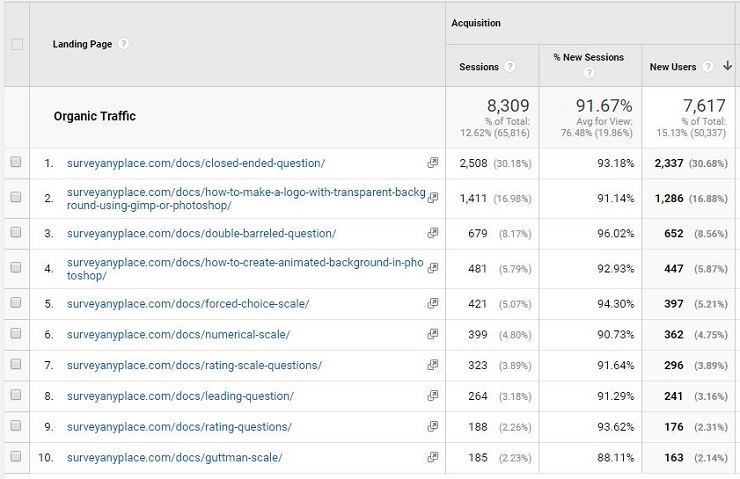Open guttman-scale page external link icon

(432, 457)
